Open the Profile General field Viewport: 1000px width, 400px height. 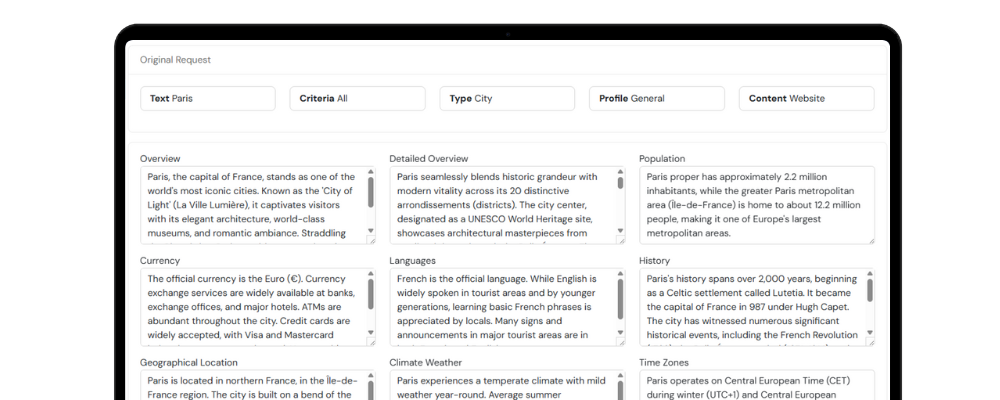click(657, 98)
